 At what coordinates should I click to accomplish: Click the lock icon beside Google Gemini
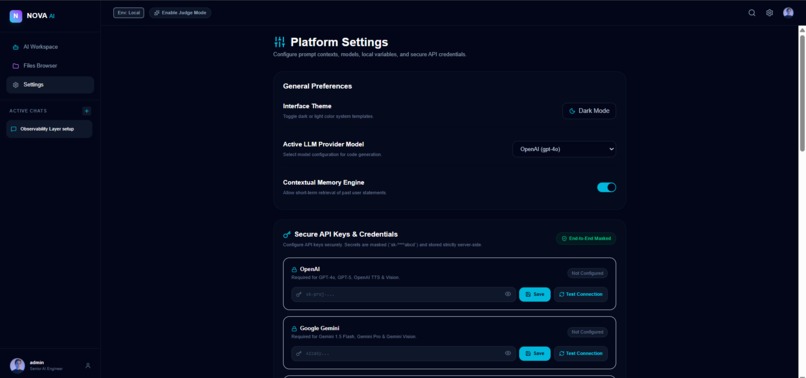click(295, 329)
